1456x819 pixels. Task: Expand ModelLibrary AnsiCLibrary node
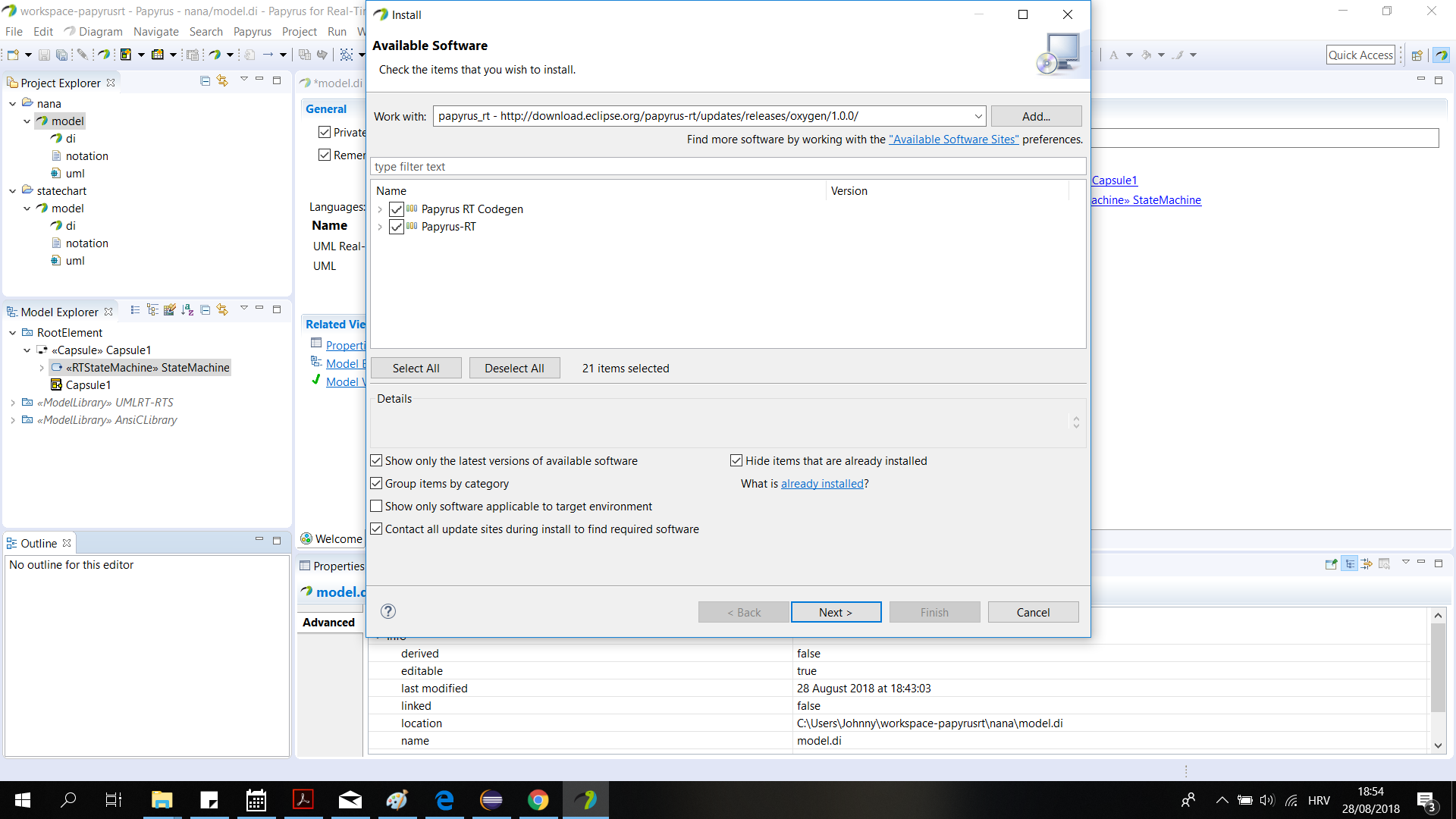[12, 420]
